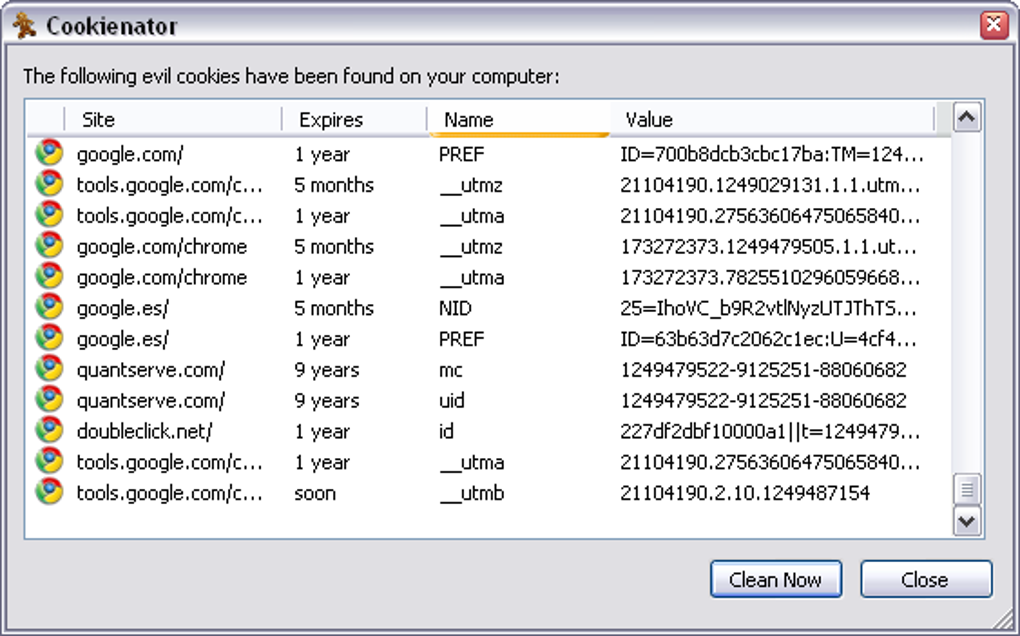The width and height of the screenshot is (1020, 636).
Task: Select Chrome icon on google.es/ PREF row
Action: 49,338
